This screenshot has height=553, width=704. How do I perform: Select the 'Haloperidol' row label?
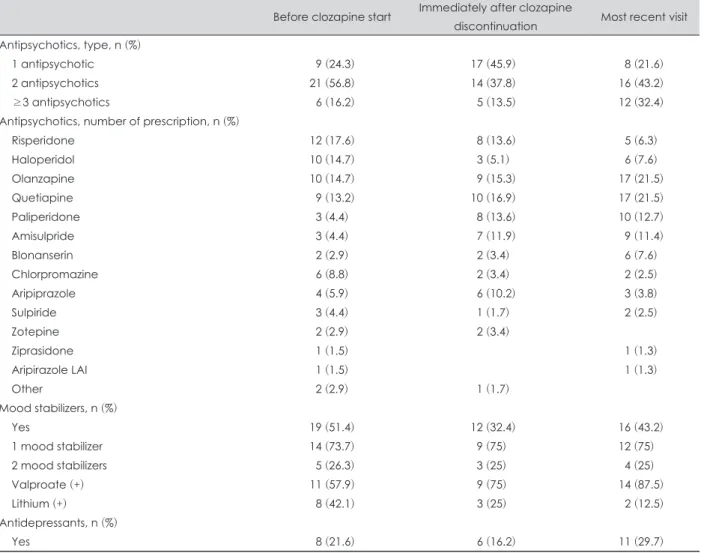43,160
